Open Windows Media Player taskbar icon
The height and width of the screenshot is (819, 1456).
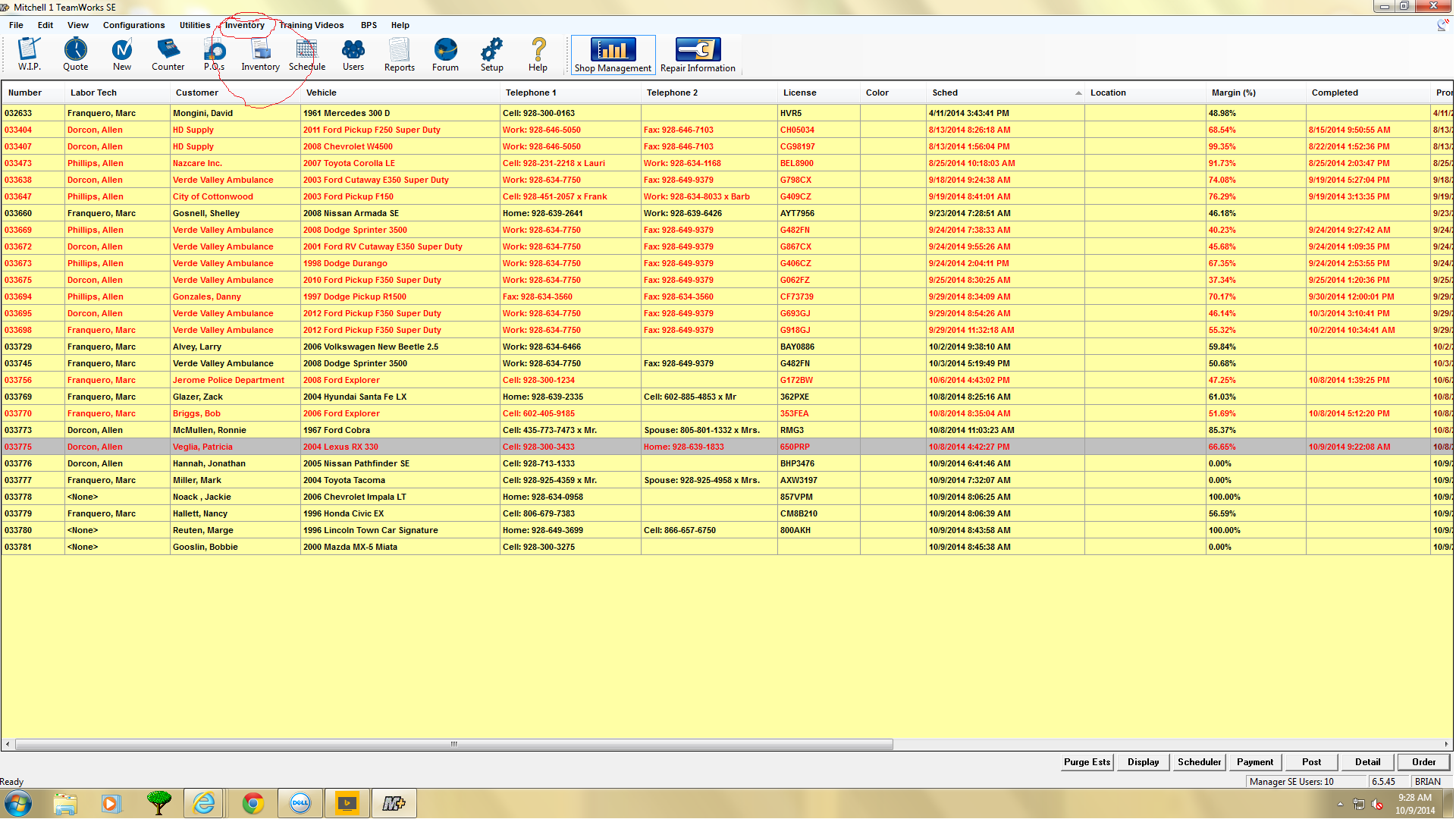(x=111, y=803)
